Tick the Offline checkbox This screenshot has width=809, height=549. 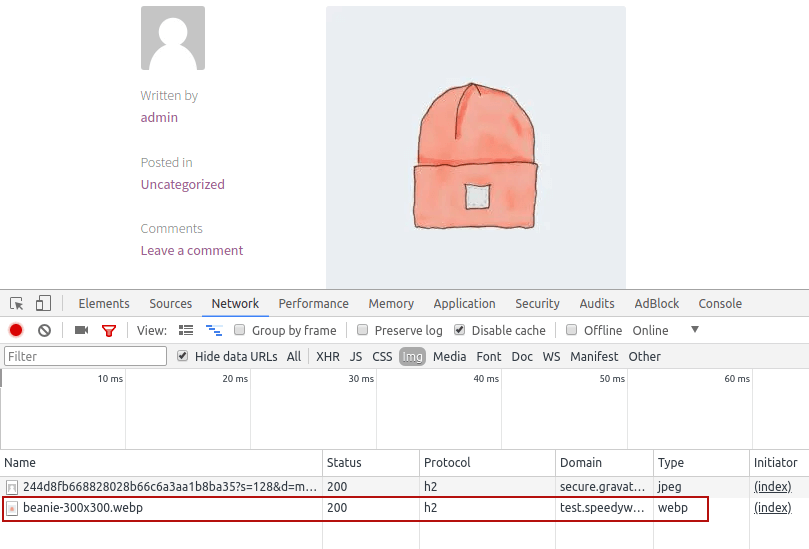pyautogui.click(x=571, y=330)
